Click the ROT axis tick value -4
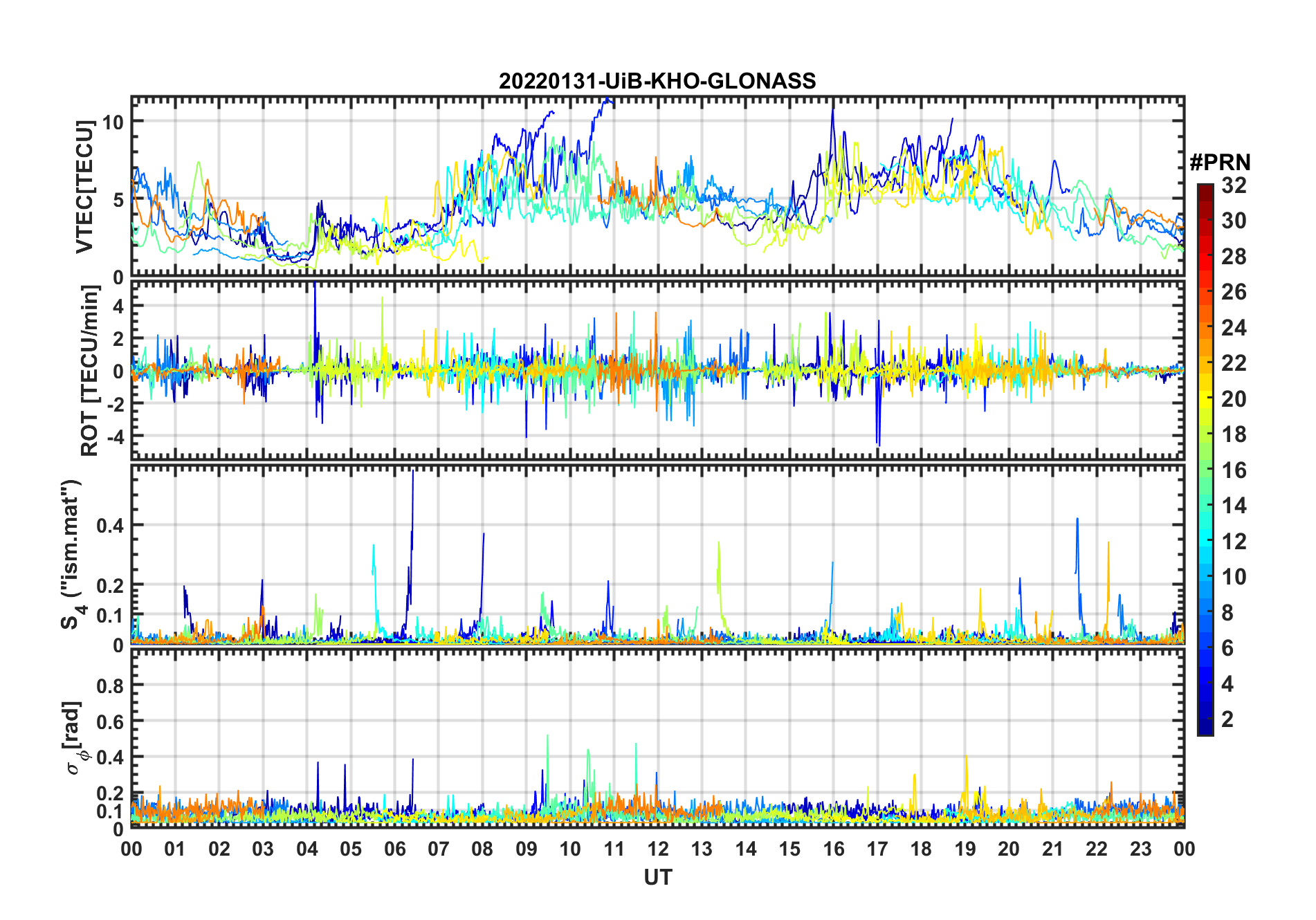This screenshot has height=920, width=1316. tap(114, 436)
